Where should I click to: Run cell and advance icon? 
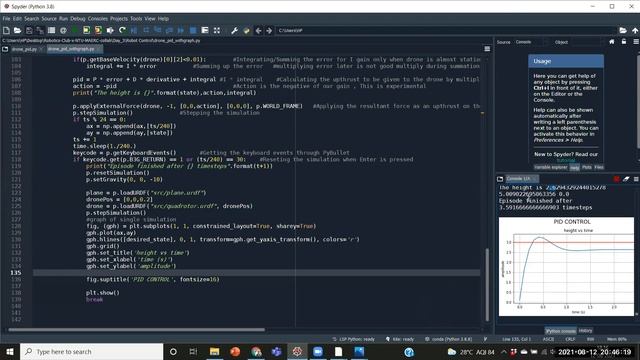point(98,30)
